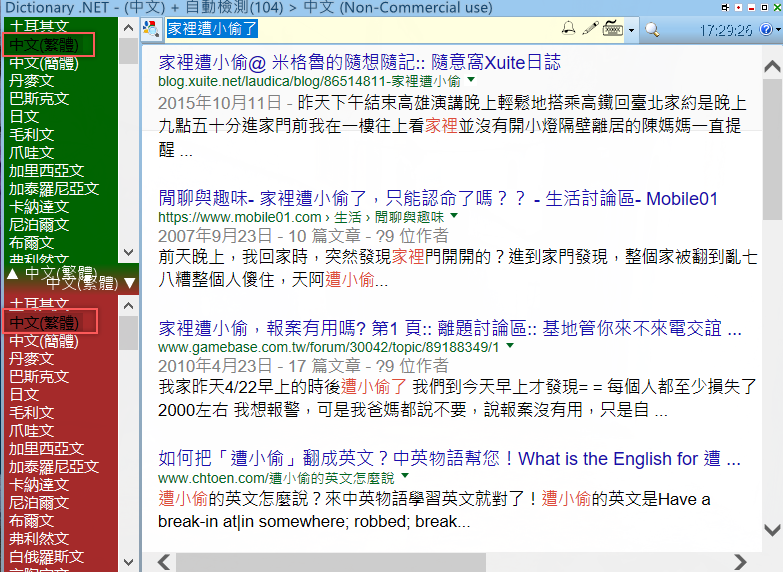Click the green list scrollbar thumb

(x=128, y=50)
